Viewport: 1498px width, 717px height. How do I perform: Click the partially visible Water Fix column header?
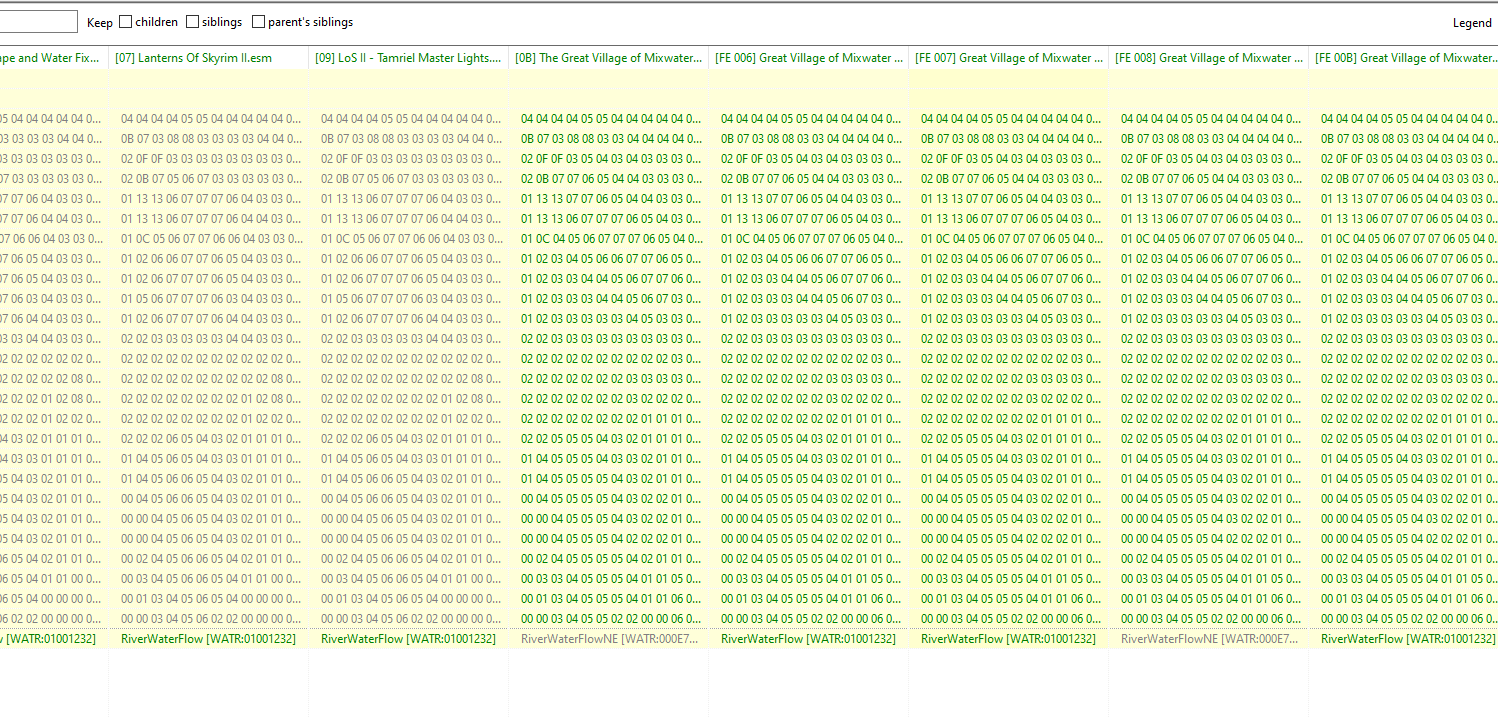[x=53, y=58]
